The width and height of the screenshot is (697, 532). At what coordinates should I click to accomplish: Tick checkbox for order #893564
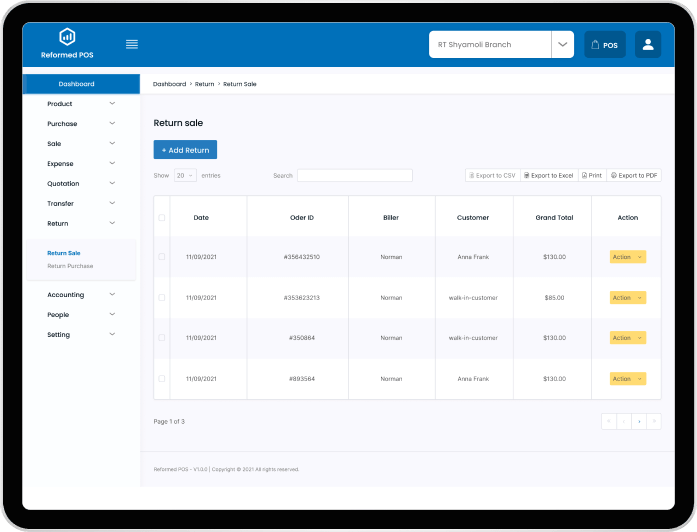(162, 379)
